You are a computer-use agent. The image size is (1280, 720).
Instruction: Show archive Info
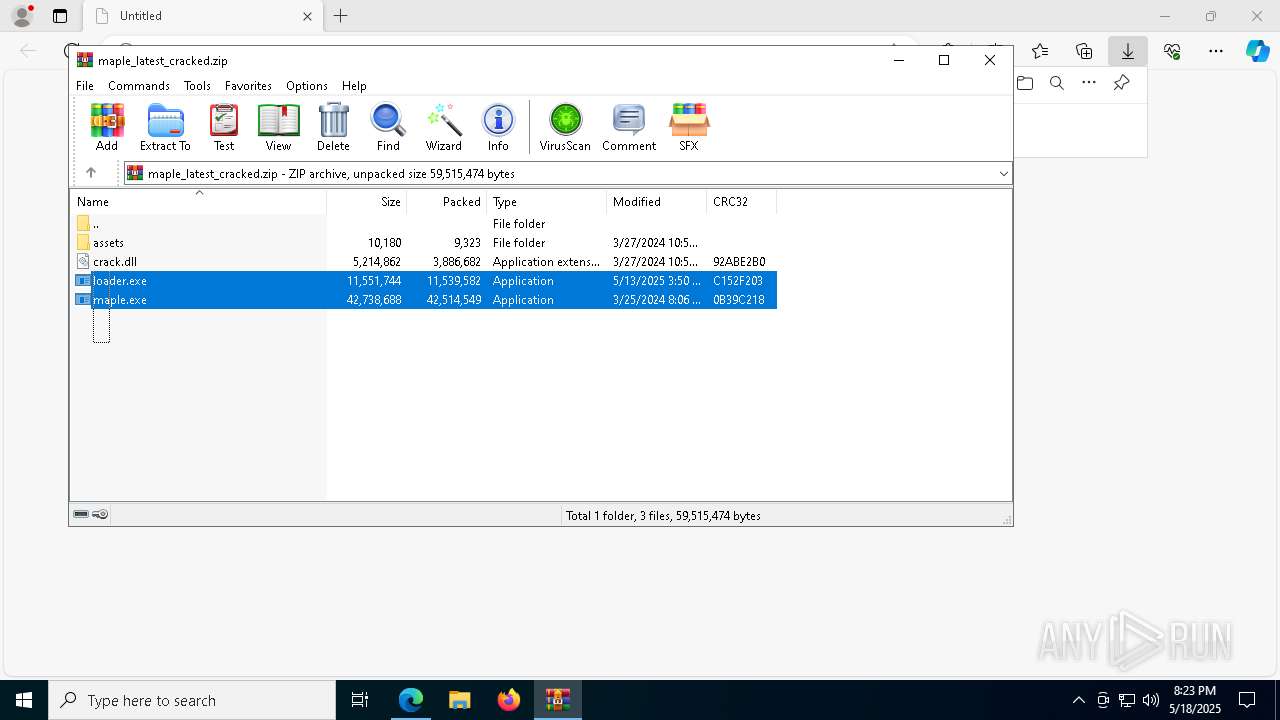click(498, 127)
